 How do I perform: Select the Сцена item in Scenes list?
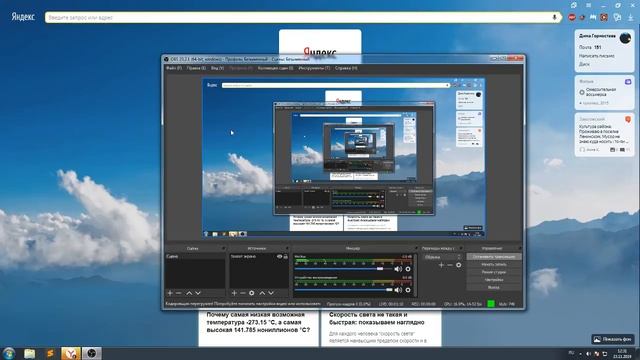(x=195, y=256)
